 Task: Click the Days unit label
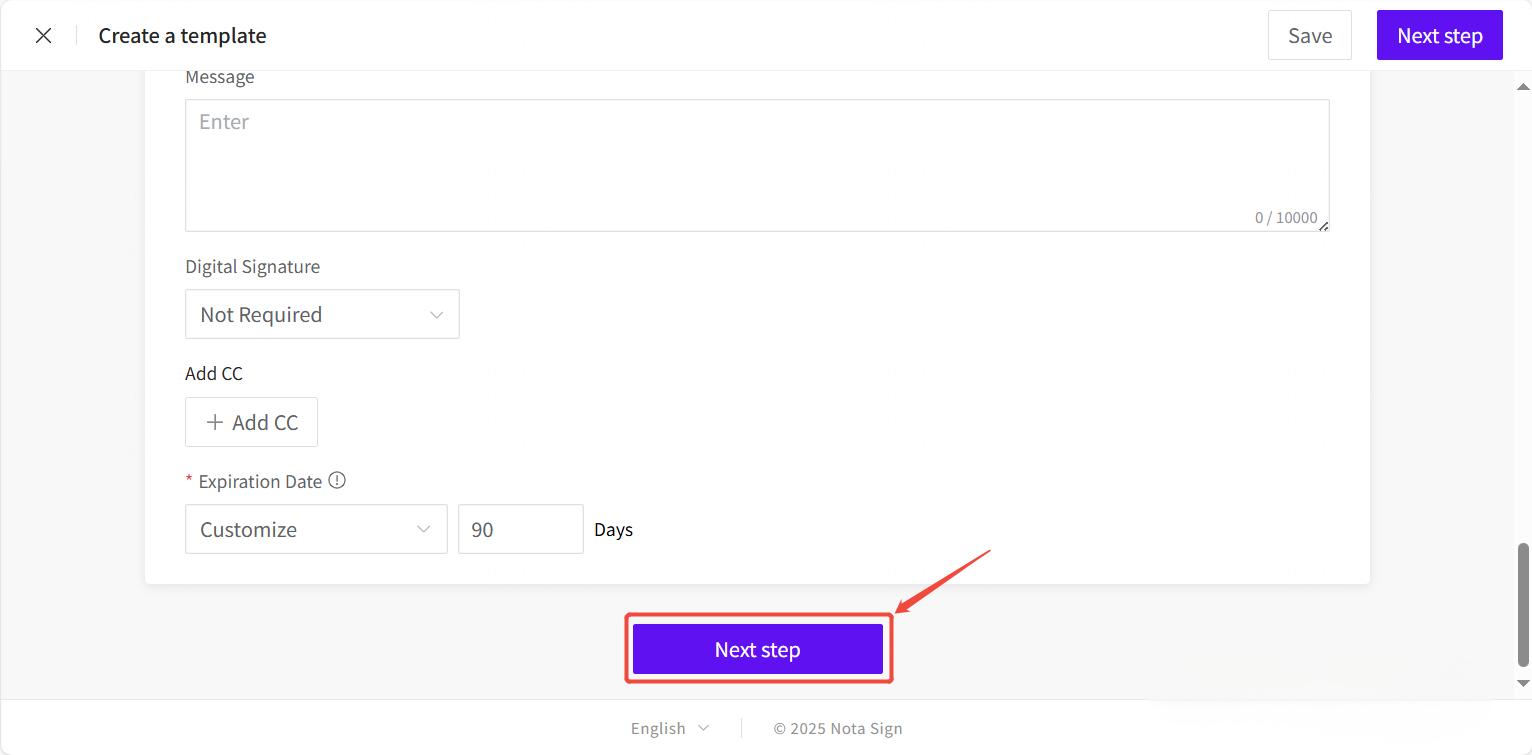pos(613,530)
